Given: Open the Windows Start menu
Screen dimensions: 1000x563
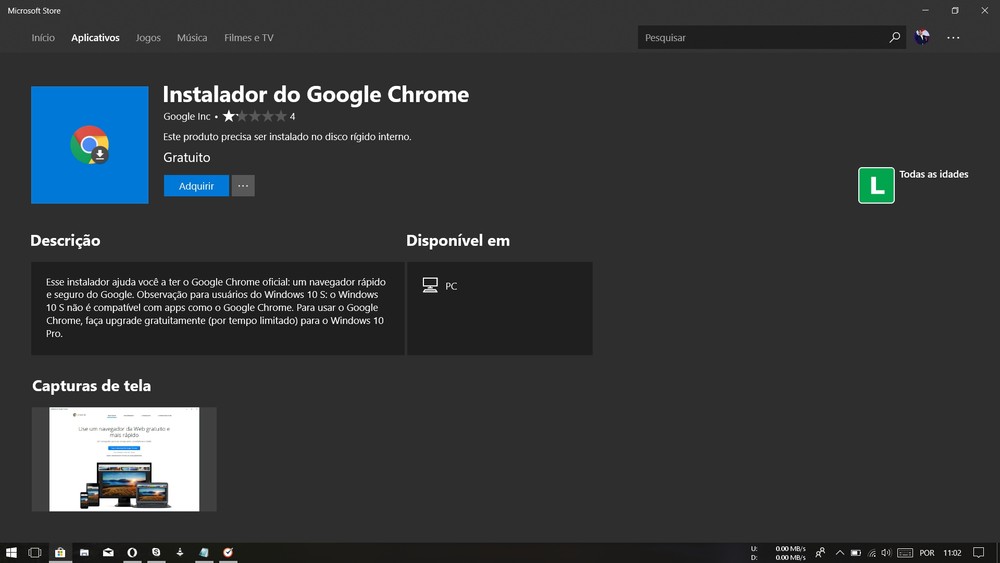Looking at the screenshot, I should 11,552.
